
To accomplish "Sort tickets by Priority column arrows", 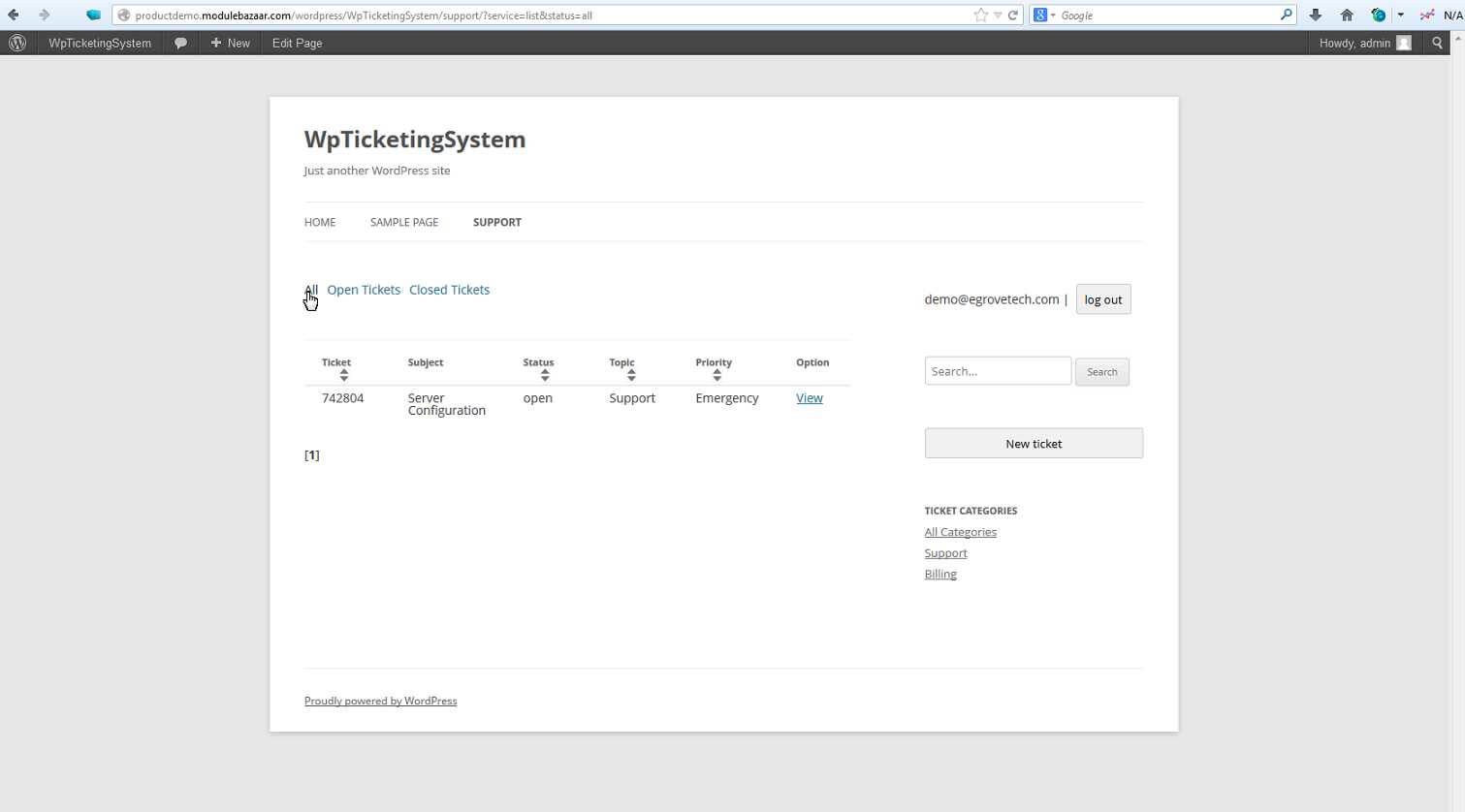I will [x=717, y=375].
